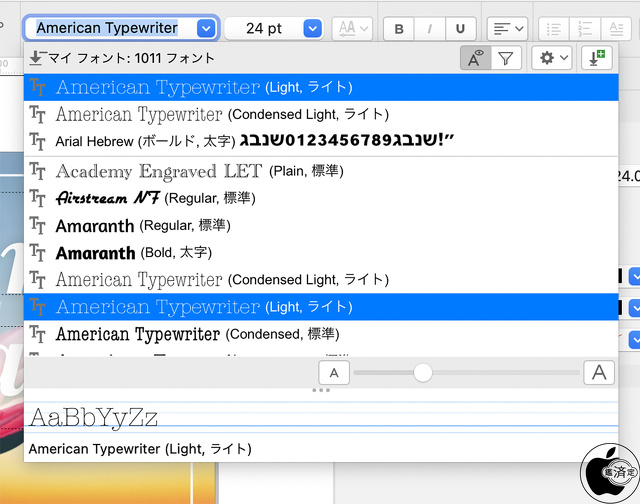
Task: Click the three-dot panel divider handle
Action: [321, 391]
